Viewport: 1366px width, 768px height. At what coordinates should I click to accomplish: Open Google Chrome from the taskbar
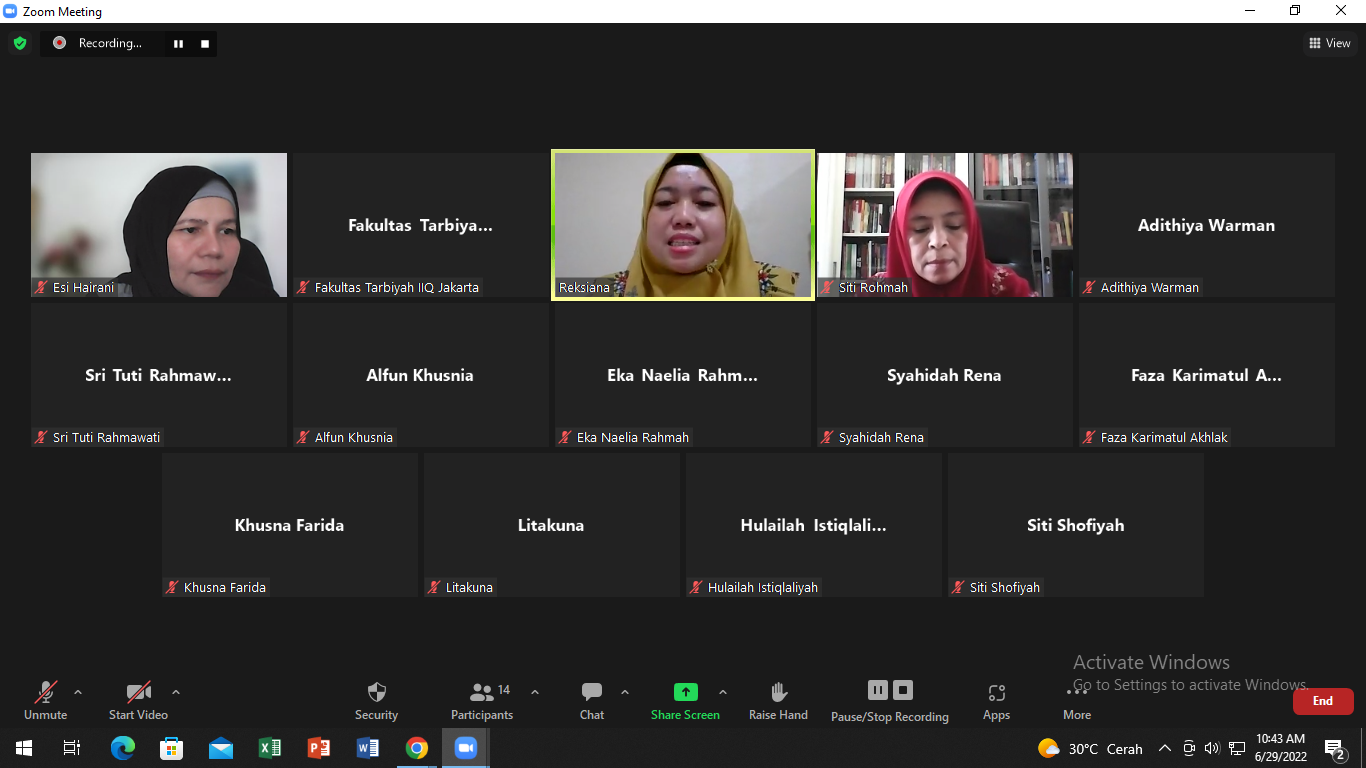417,748
